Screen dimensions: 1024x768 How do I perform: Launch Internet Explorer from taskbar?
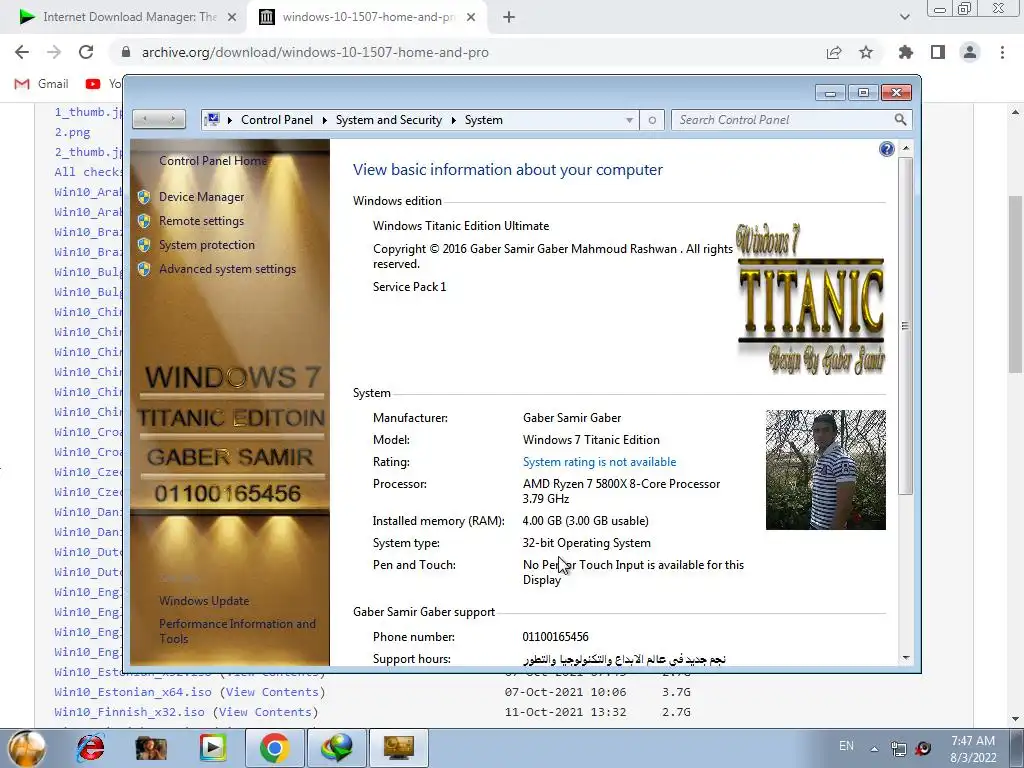coord(90,748)
